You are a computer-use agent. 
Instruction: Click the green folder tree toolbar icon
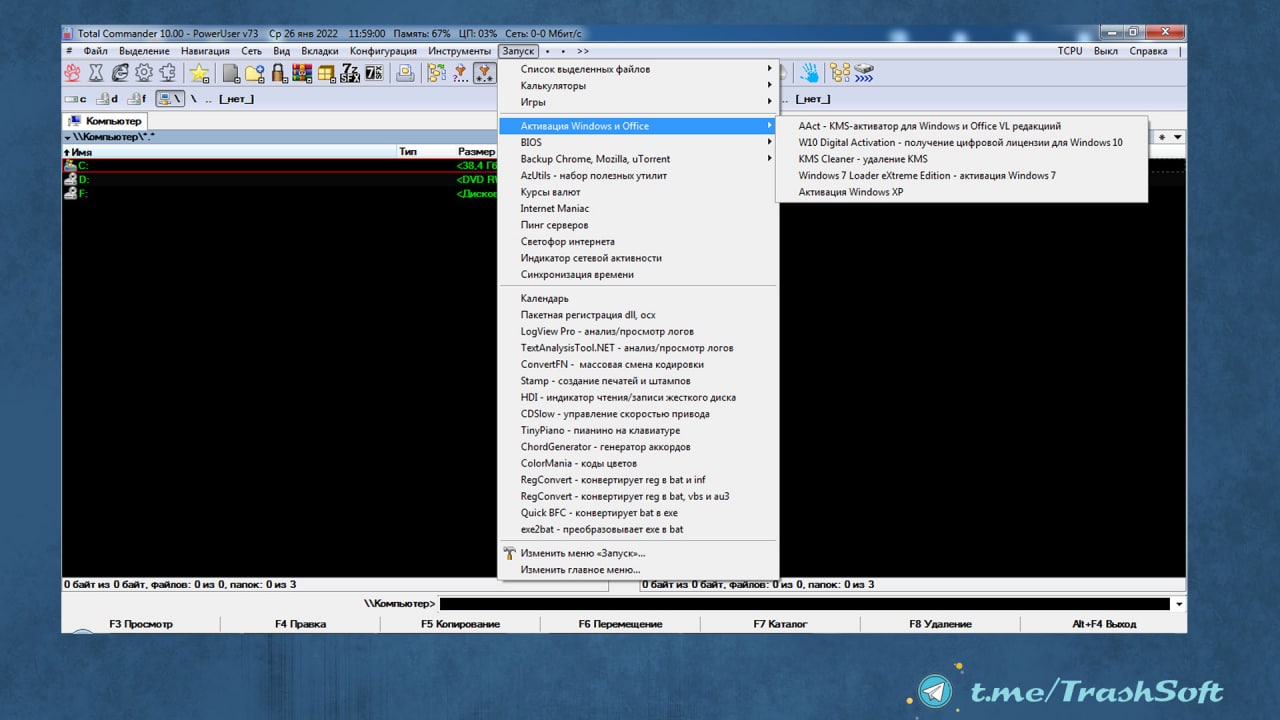pyautogui.click(x=437, y=72)
